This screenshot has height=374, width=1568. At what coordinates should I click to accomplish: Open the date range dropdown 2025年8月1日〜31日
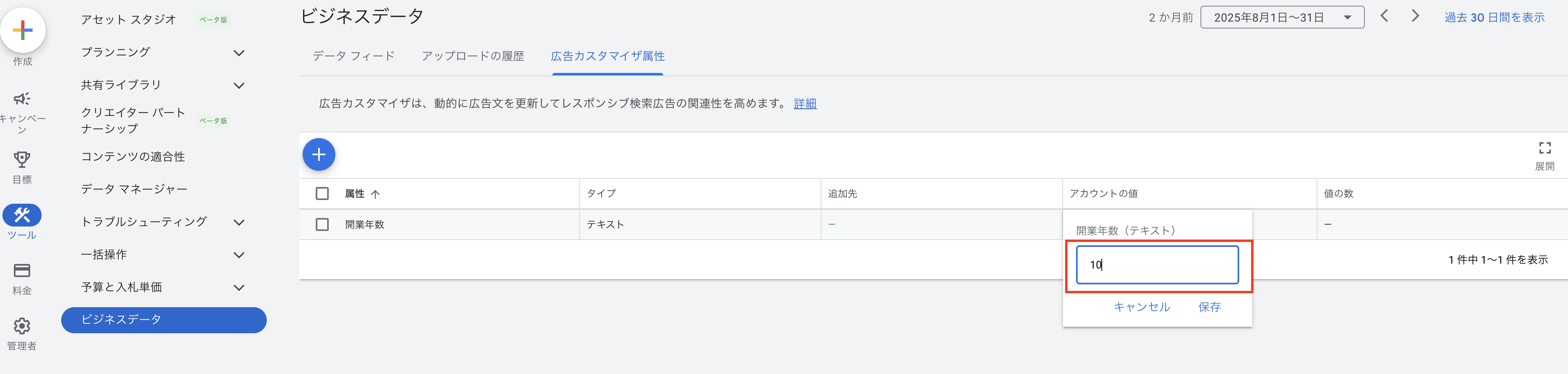point(1281,18)
